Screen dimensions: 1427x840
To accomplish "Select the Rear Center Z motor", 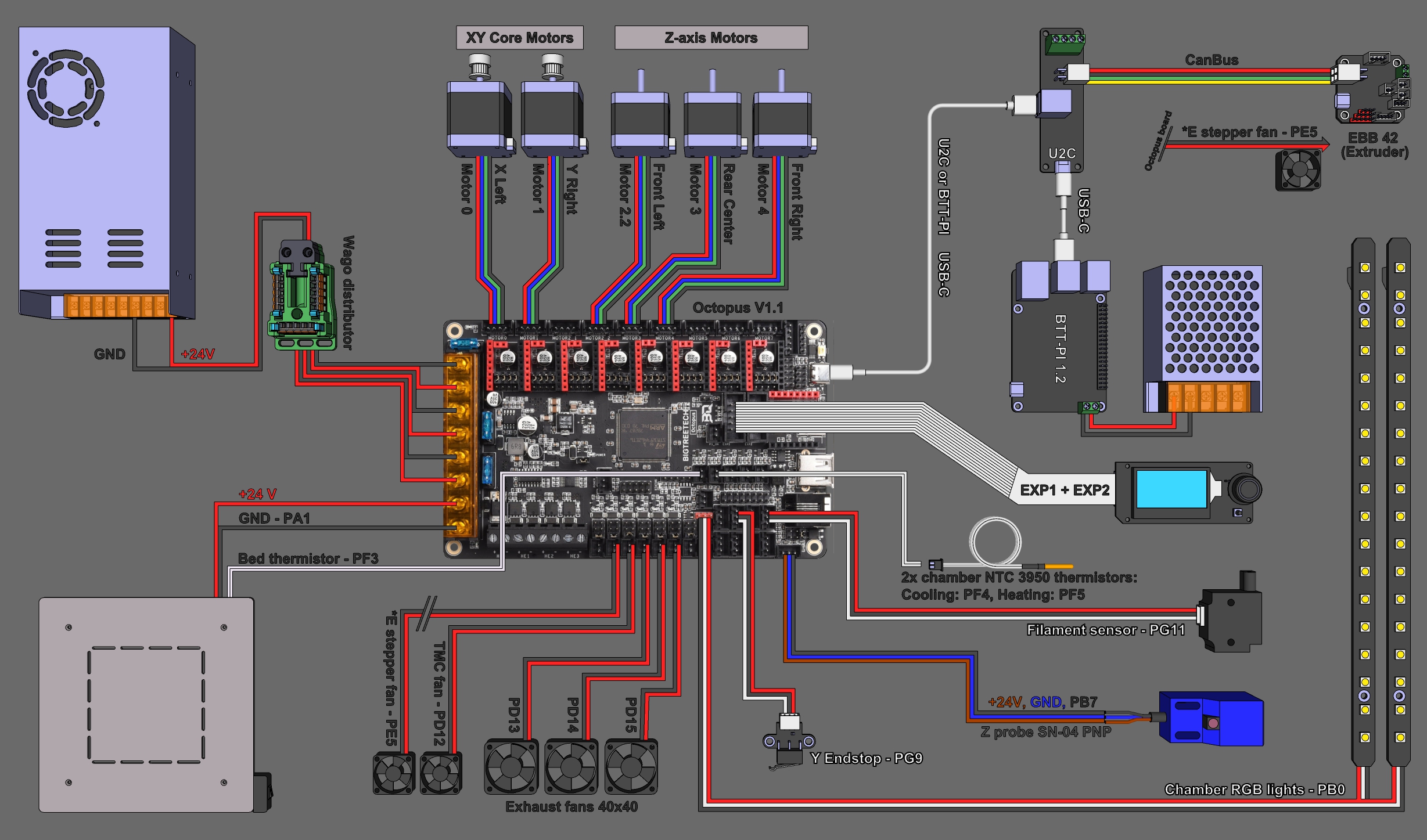I will tap(715, 114).
